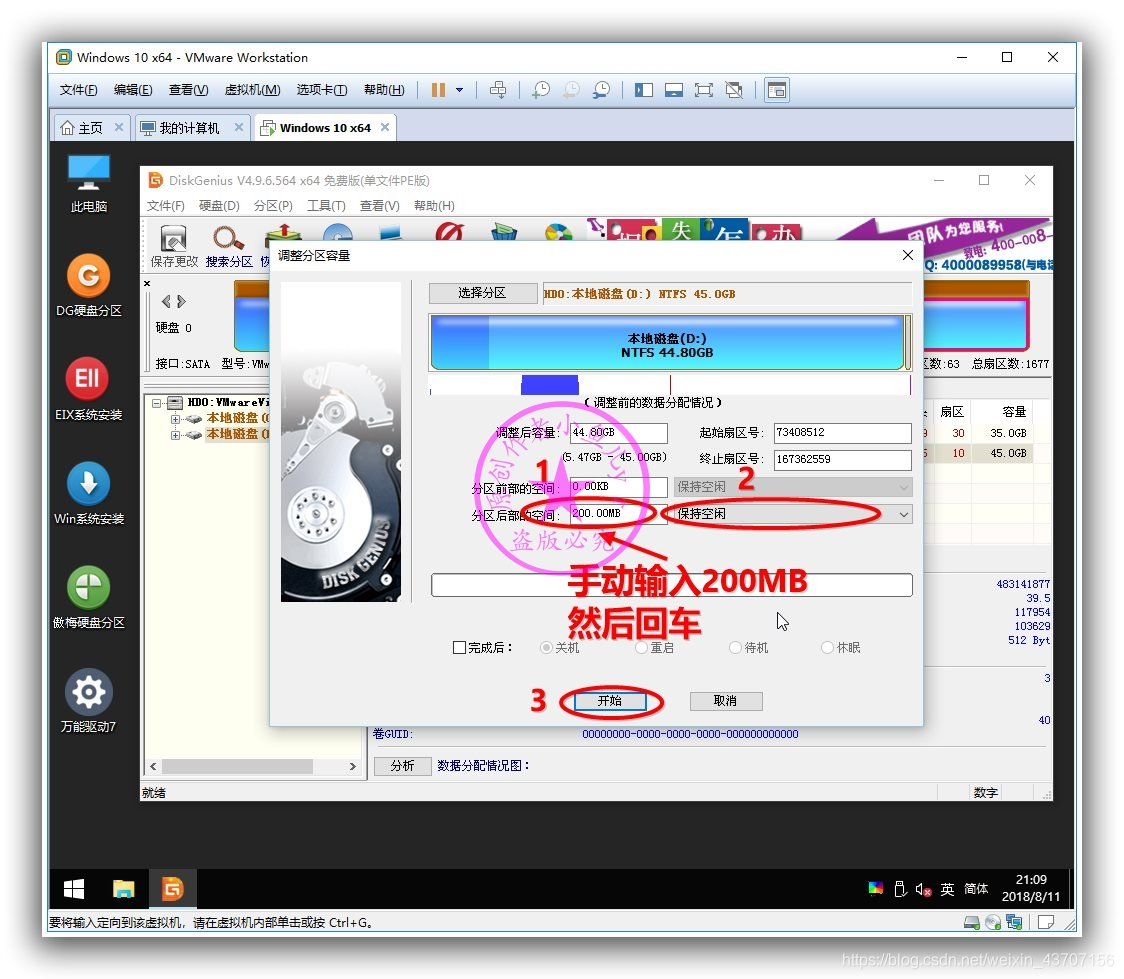1124x979 pixels.
Task: Click the partition size bar 本地磁盘(D:)
Action: pos(667,343)
